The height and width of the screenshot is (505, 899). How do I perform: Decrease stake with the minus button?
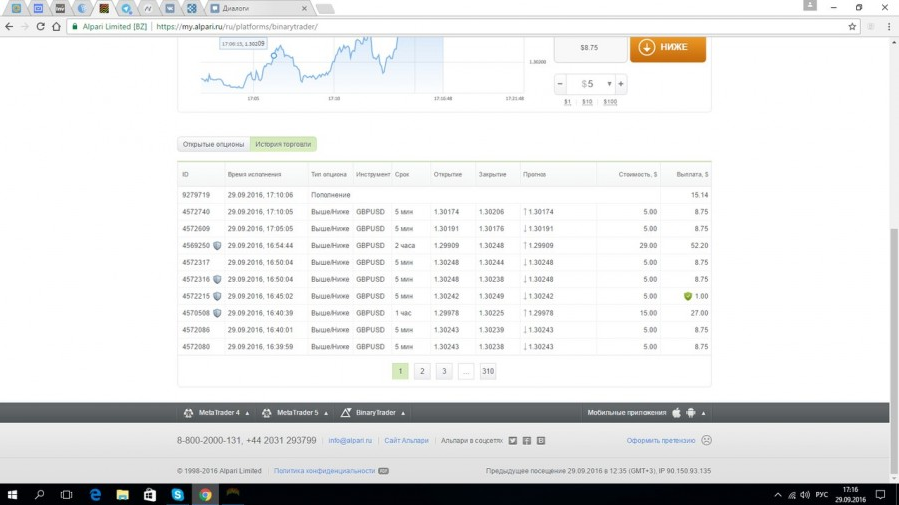tap(560, 84)
